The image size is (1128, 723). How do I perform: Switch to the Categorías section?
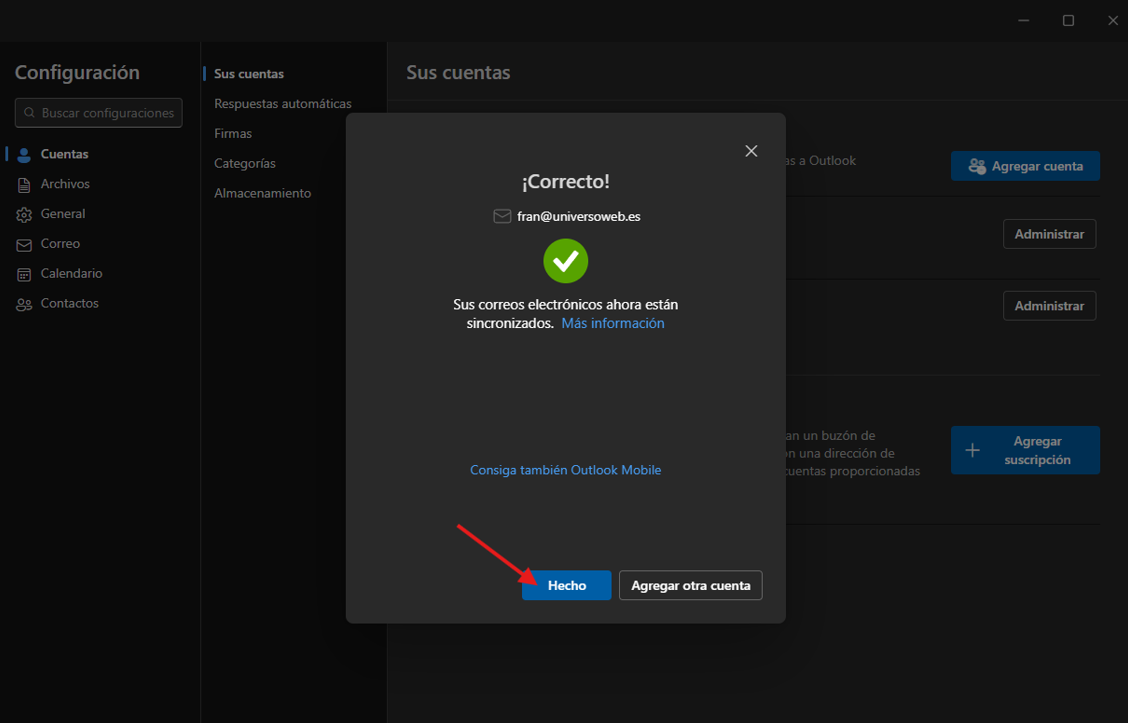tap(245, 163)
